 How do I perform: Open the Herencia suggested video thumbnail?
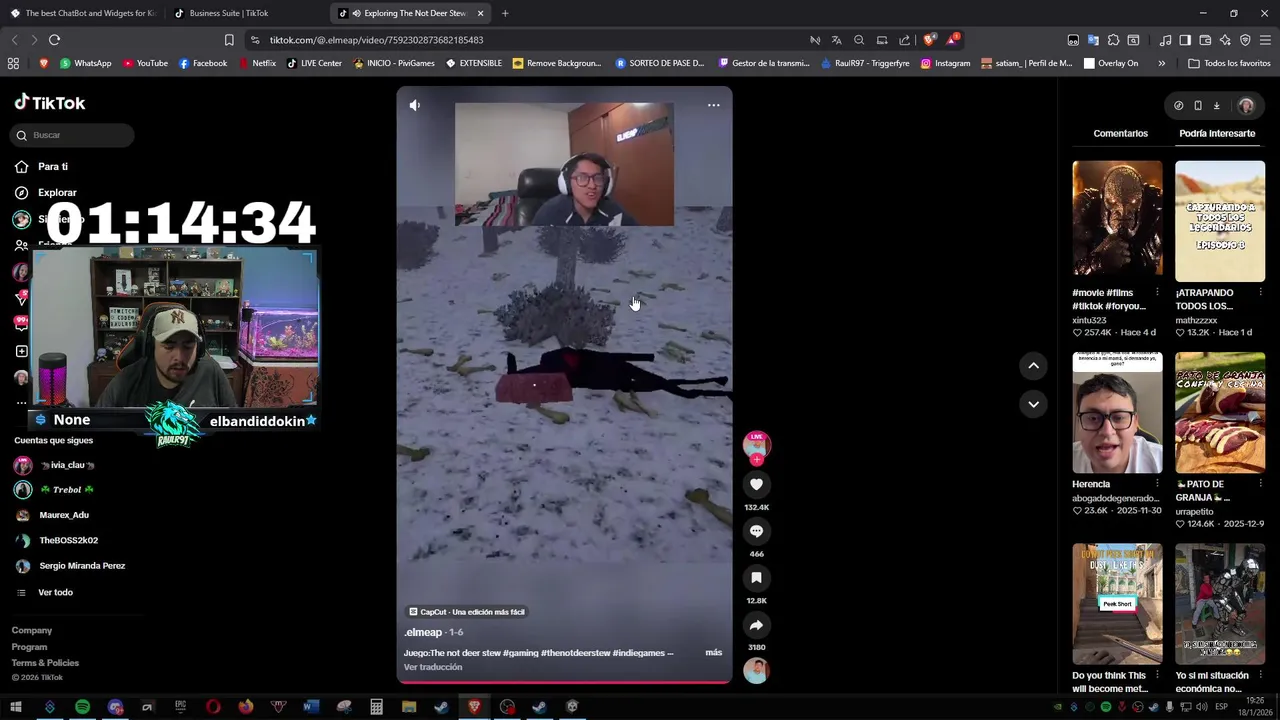(x=1117, y=412)
